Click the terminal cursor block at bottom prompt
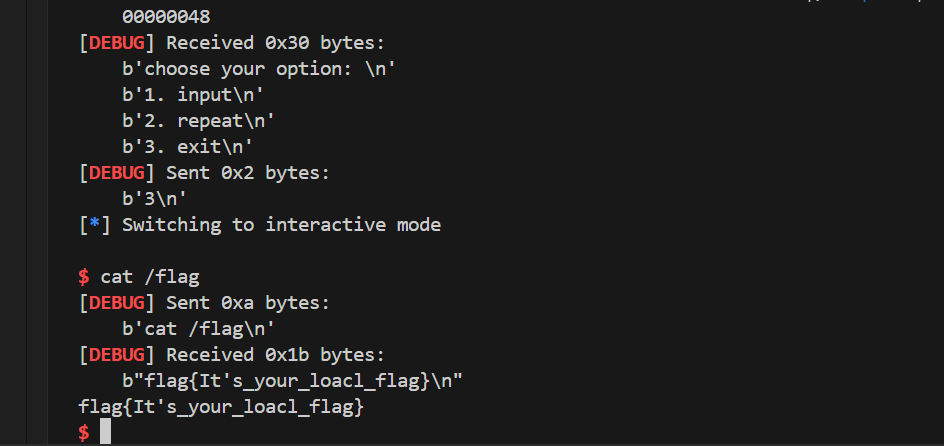The height and width of the screenshot is (446, 944). click(105, 432)
